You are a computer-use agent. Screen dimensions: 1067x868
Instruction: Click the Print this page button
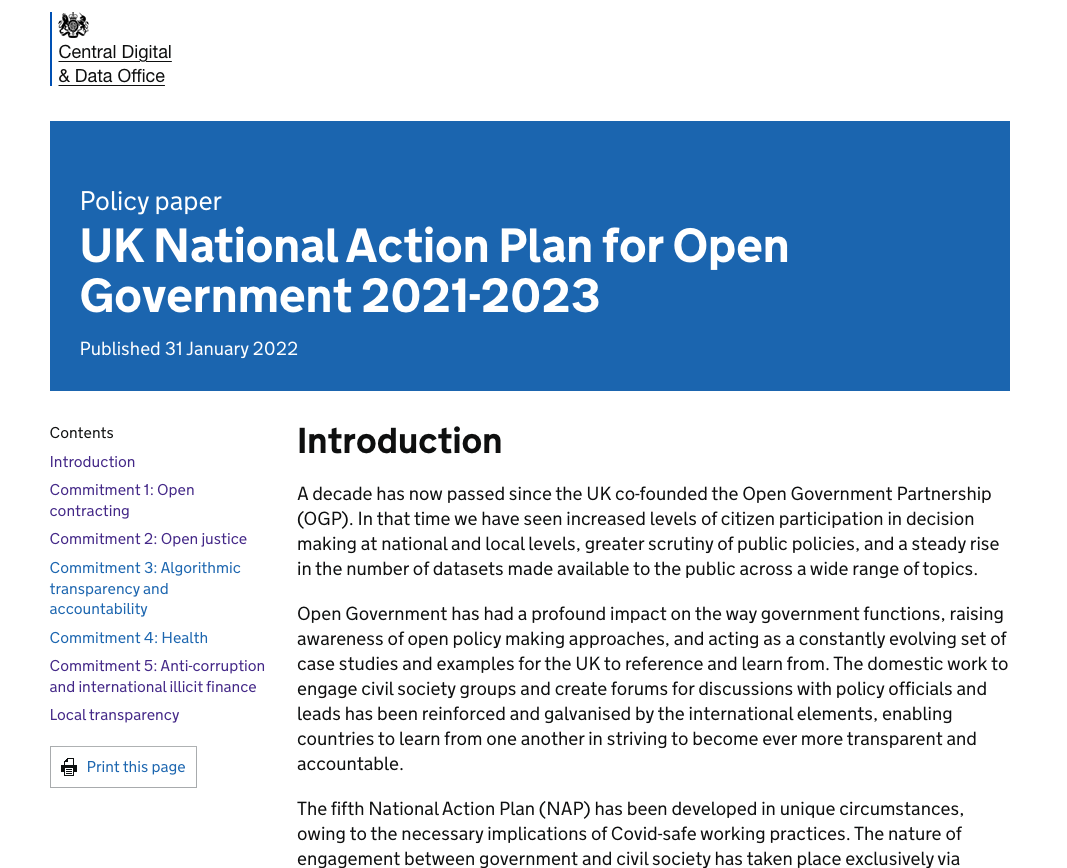123,767
